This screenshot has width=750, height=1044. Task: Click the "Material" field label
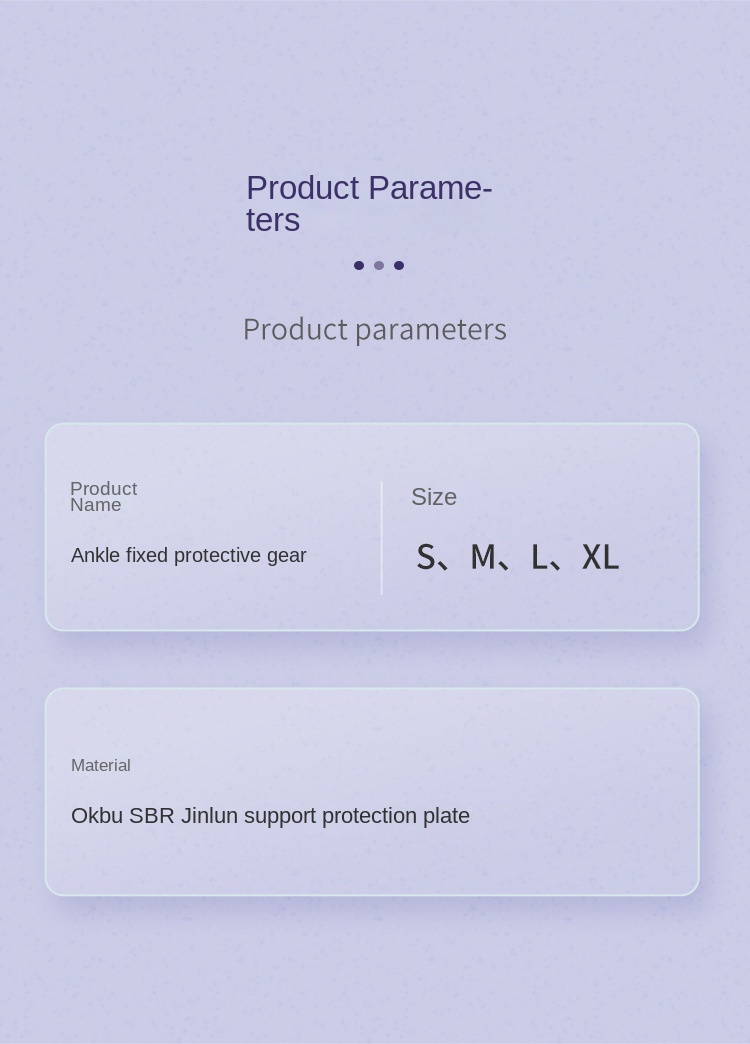click(x=101, y=765)
